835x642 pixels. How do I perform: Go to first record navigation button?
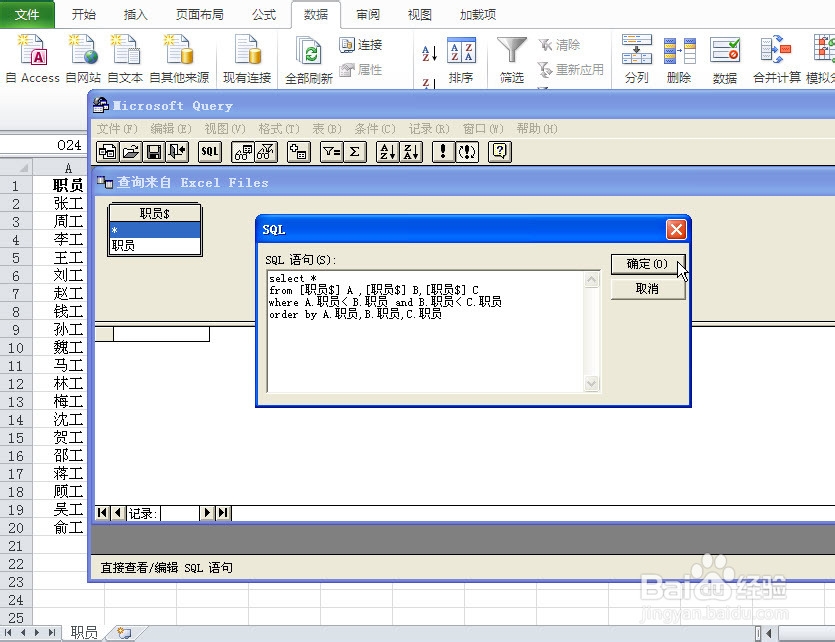(102, 513)
